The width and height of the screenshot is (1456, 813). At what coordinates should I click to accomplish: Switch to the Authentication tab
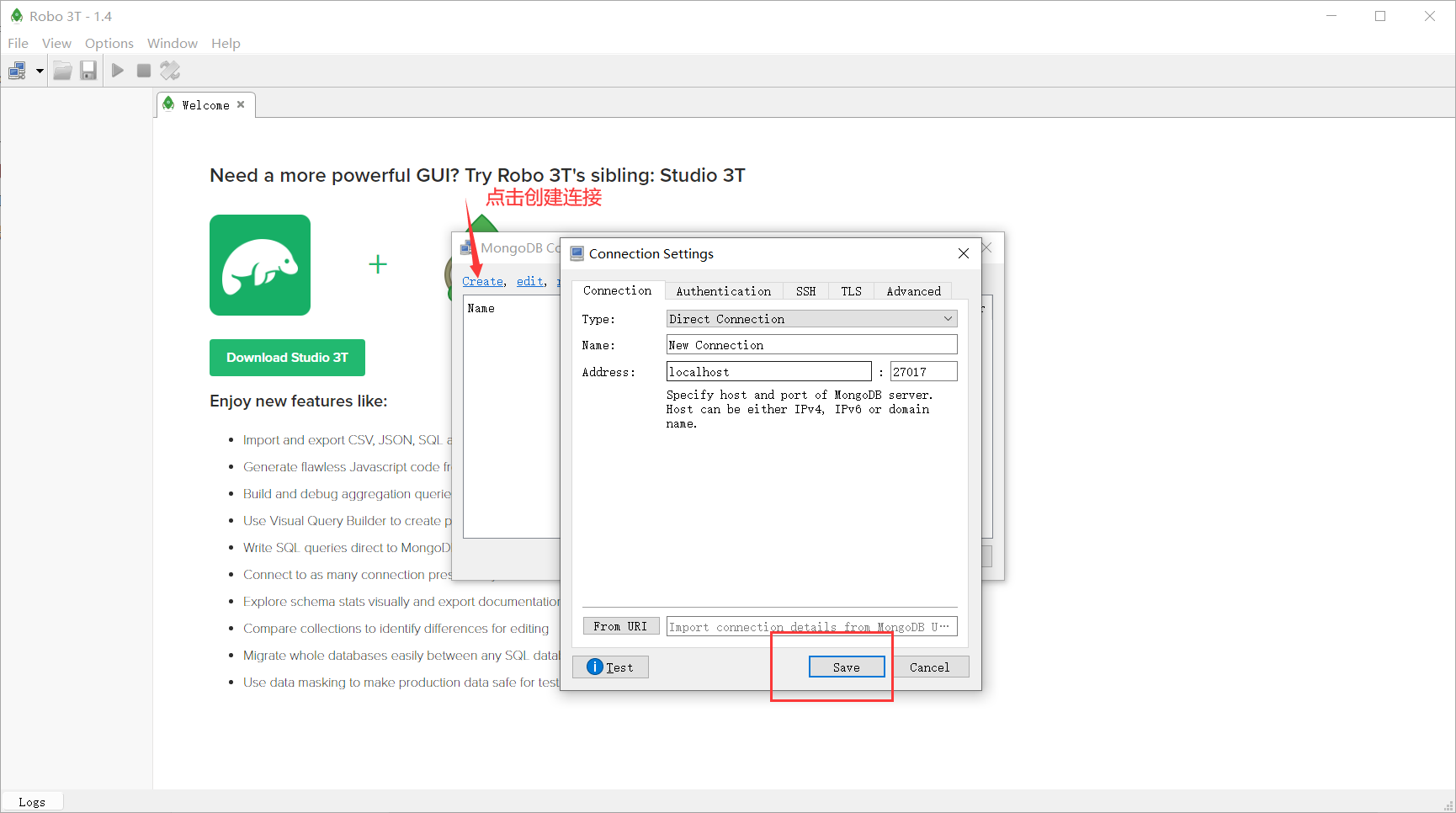[723, 291]
